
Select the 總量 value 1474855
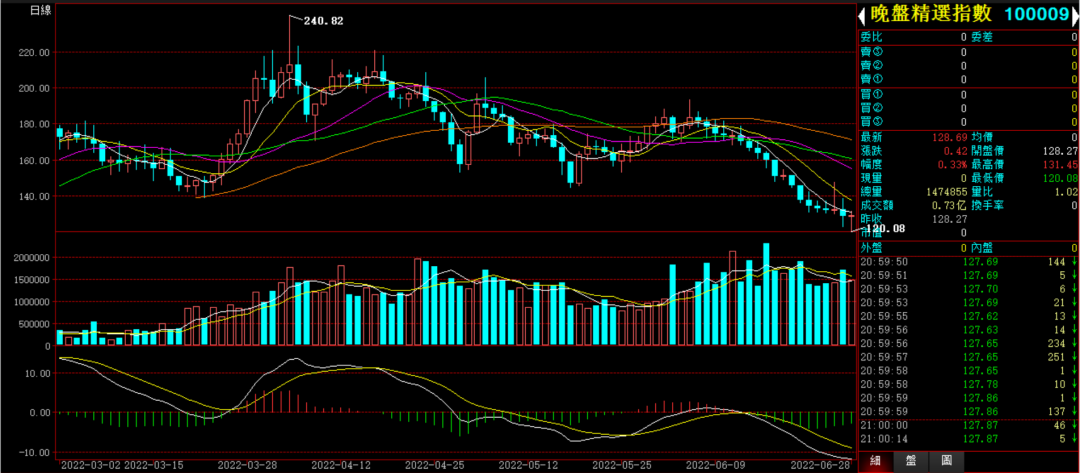946,191
